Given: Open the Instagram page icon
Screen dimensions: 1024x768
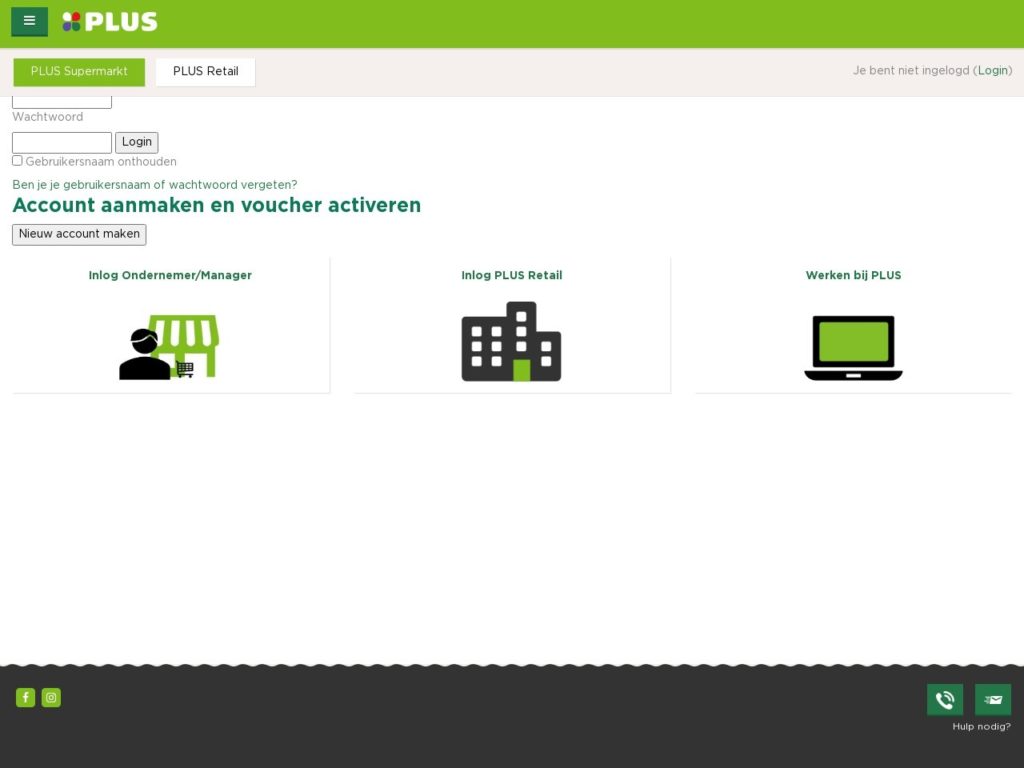Looking at the screenshot, I should pyautogui.click(x=51, y=698).
